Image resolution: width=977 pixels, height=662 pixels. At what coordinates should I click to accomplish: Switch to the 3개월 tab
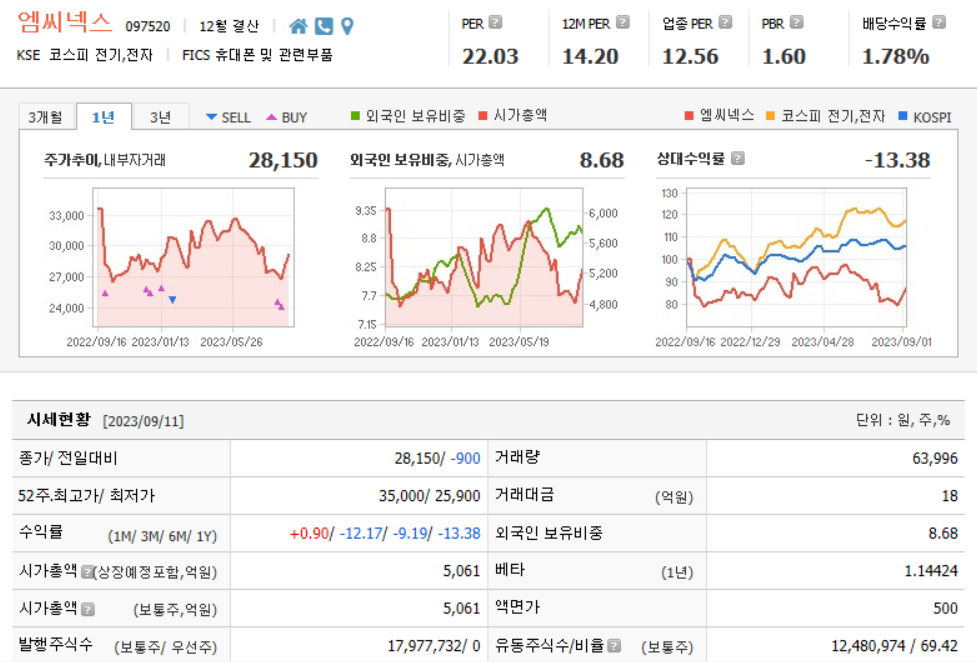point(44,116)
